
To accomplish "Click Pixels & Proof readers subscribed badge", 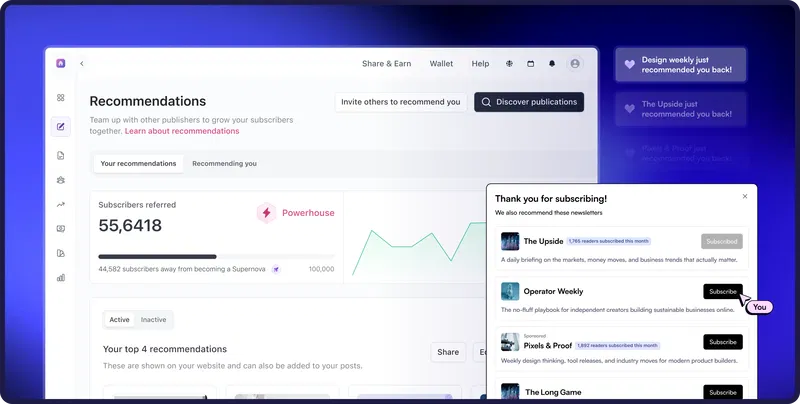I will [x=617, y=345].
